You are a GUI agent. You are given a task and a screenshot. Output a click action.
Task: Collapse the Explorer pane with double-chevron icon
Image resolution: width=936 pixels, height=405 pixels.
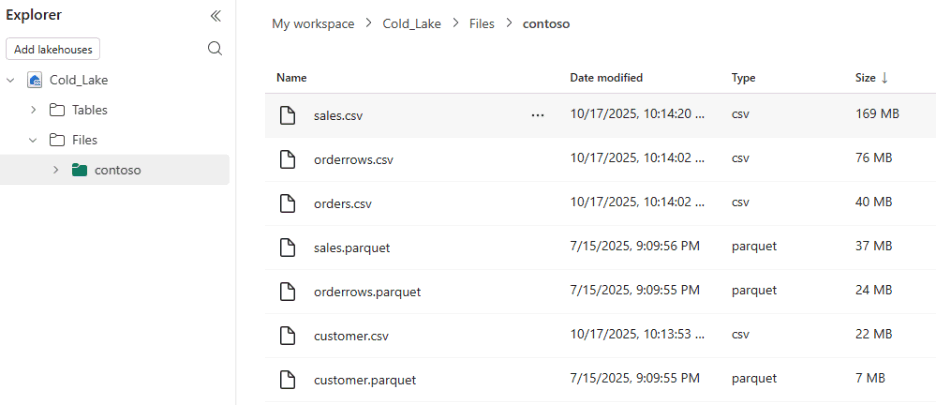[x=215, y=16]
